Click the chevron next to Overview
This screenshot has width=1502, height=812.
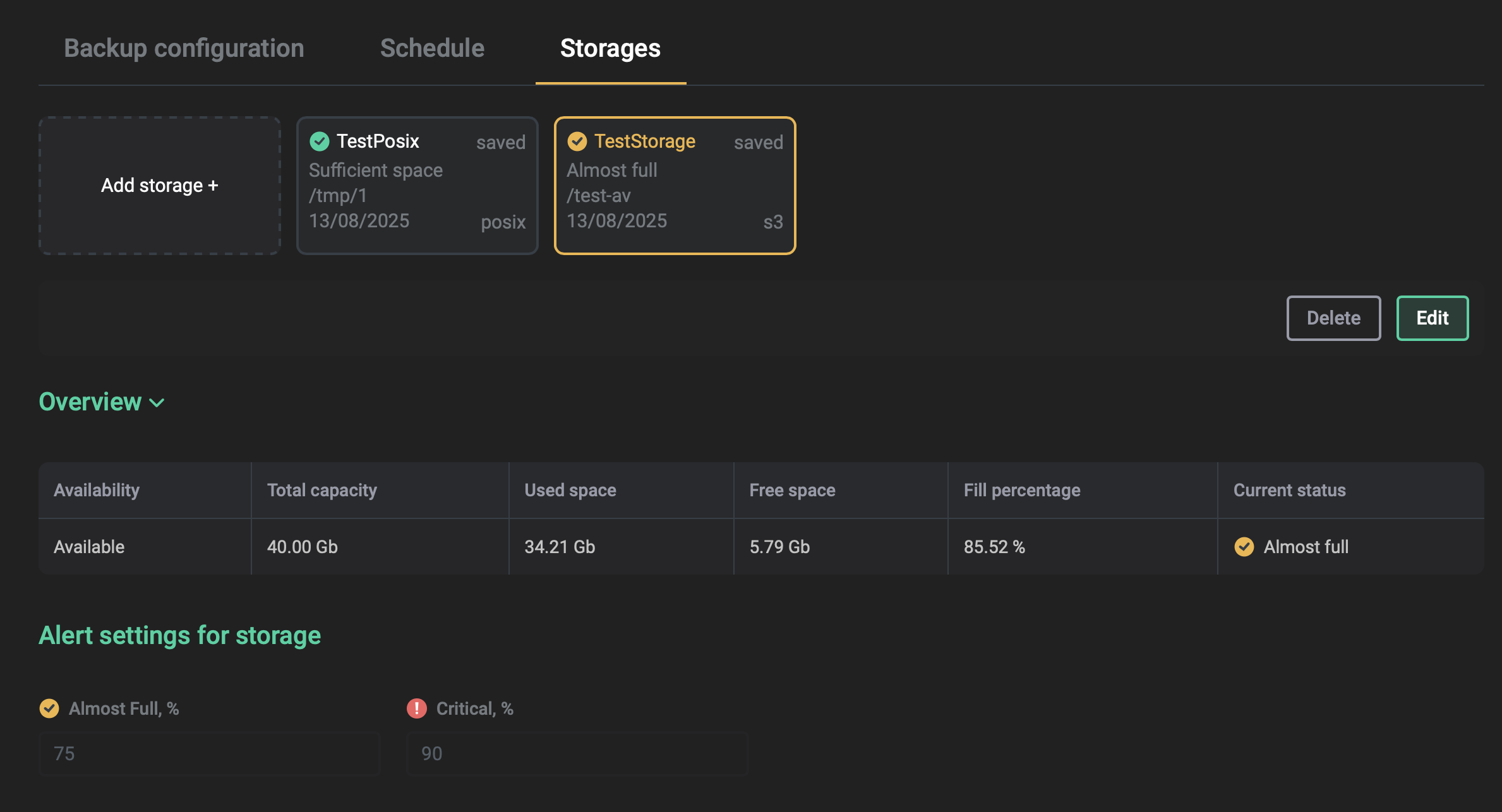(156, 403)
